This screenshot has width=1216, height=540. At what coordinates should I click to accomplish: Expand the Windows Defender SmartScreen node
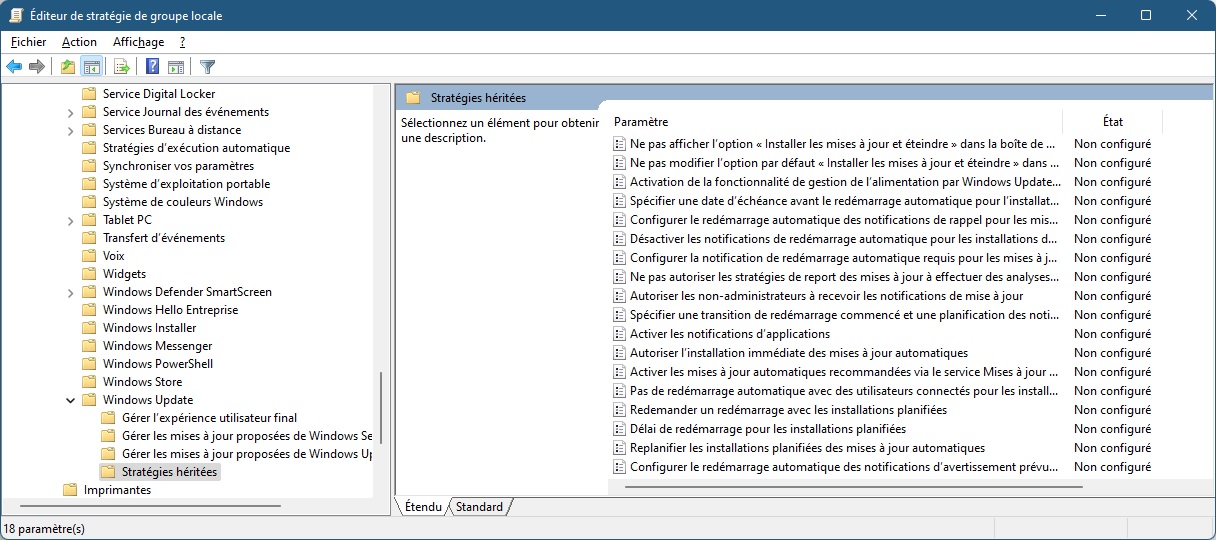[x=70, y=292]
